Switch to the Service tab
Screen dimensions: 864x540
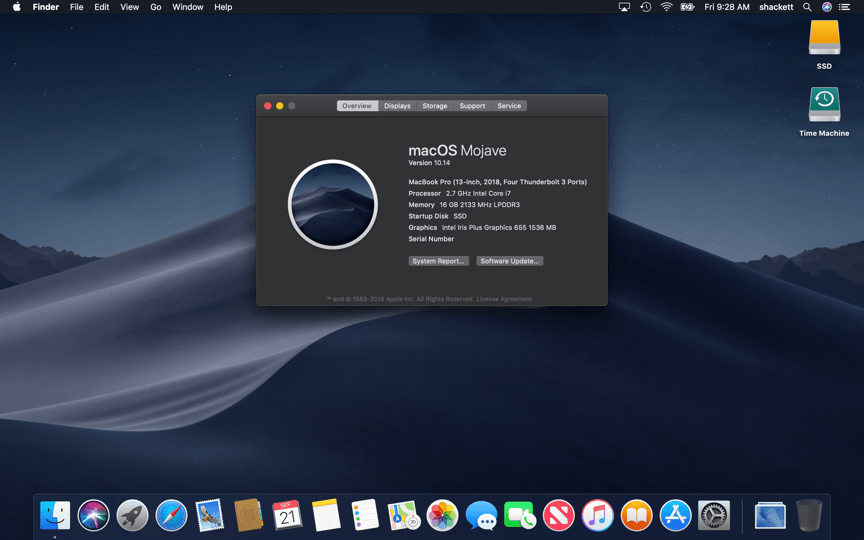click(x=509, y=106)
